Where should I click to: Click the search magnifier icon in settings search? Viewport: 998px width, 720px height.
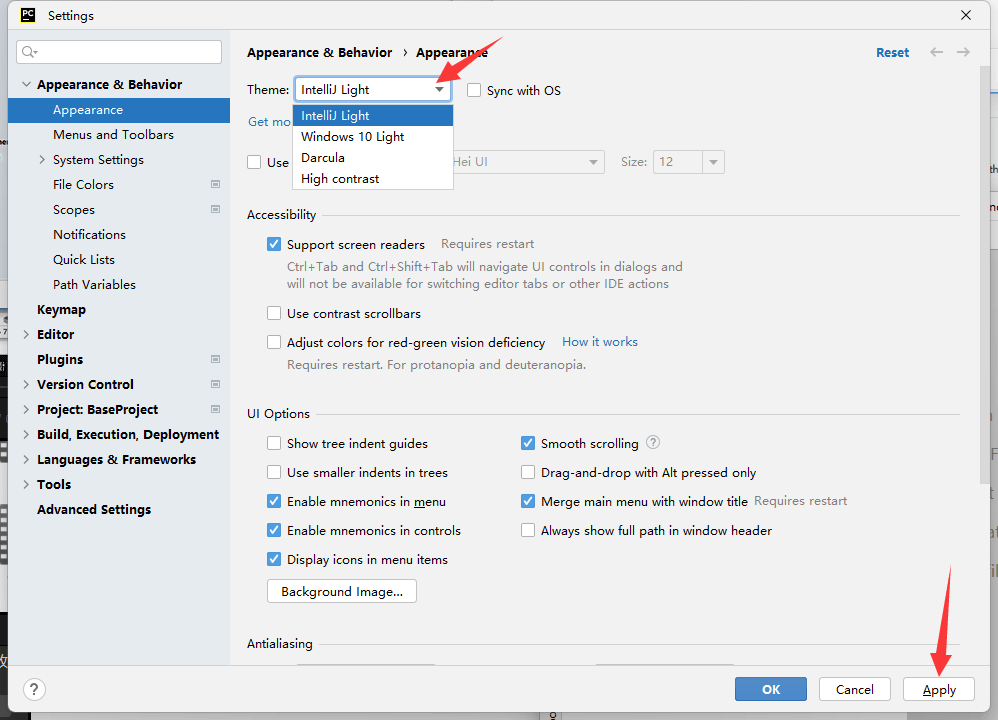29,52
